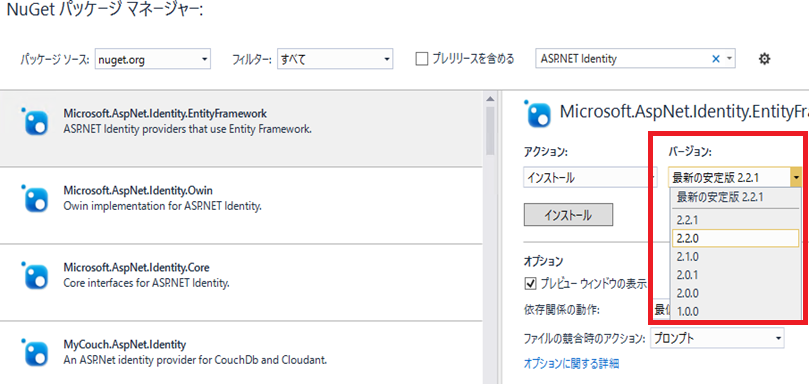Click the package list scrollbar up arrow
Viewport: 809px width, 384px height.
pos(490,99)
